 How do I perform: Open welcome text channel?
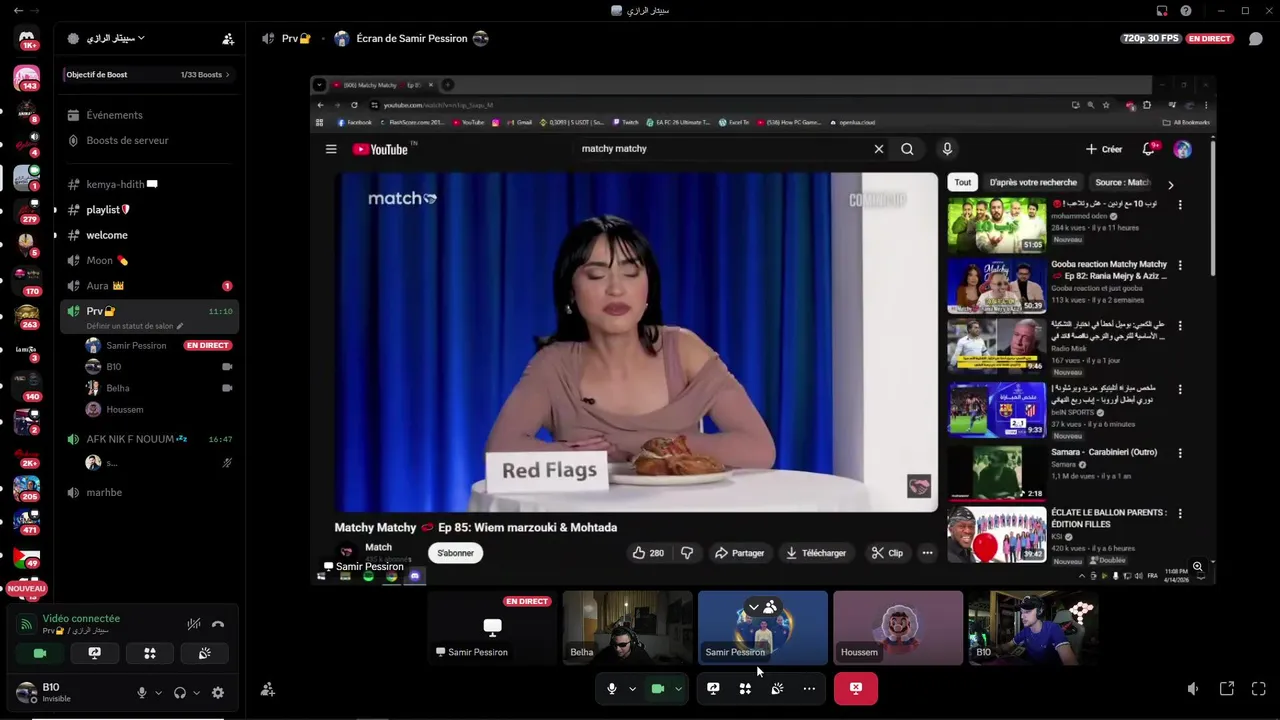tap(150, 235)
